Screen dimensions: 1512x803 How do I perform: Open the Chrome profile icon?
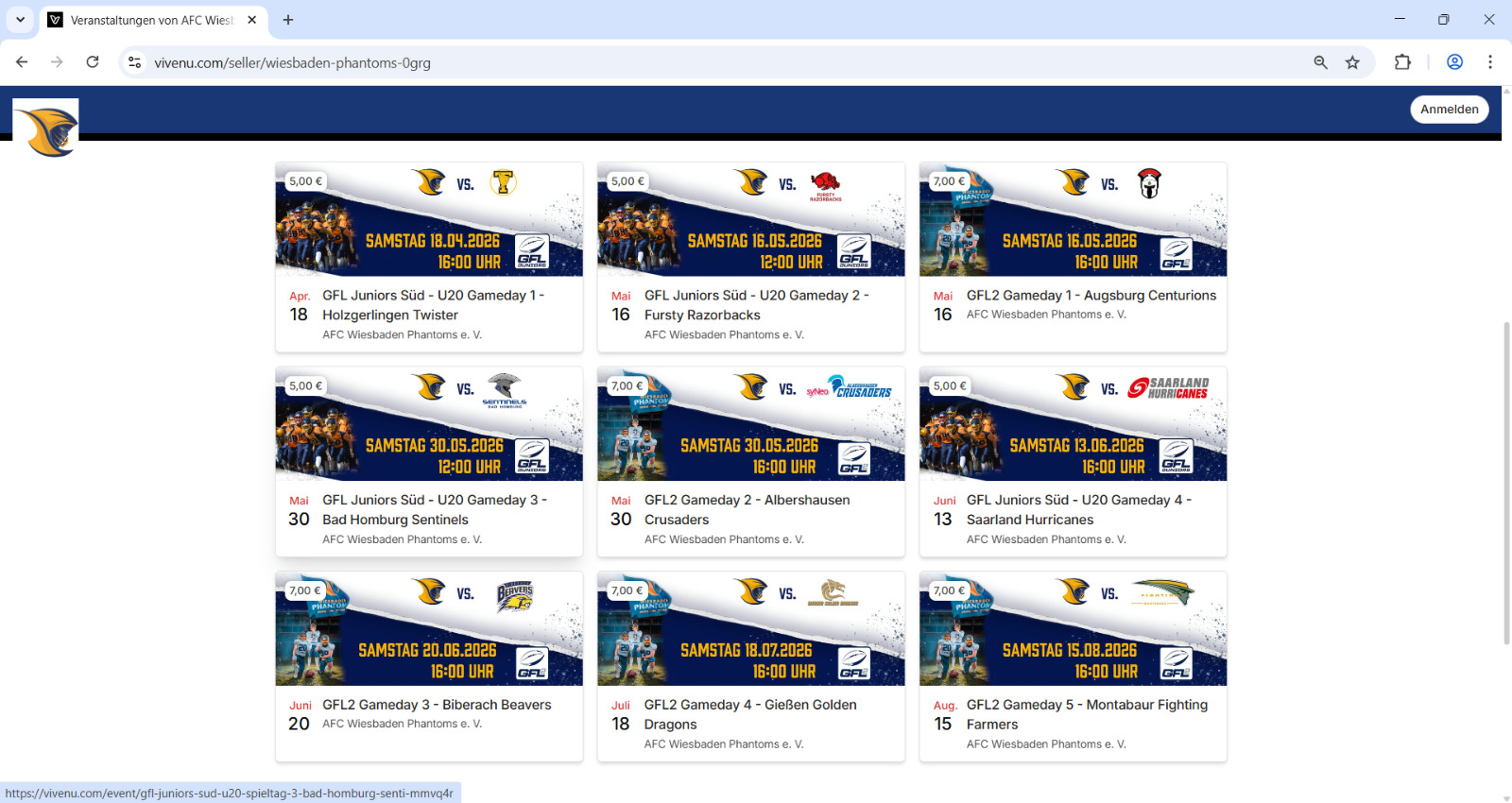point(1454,62)
